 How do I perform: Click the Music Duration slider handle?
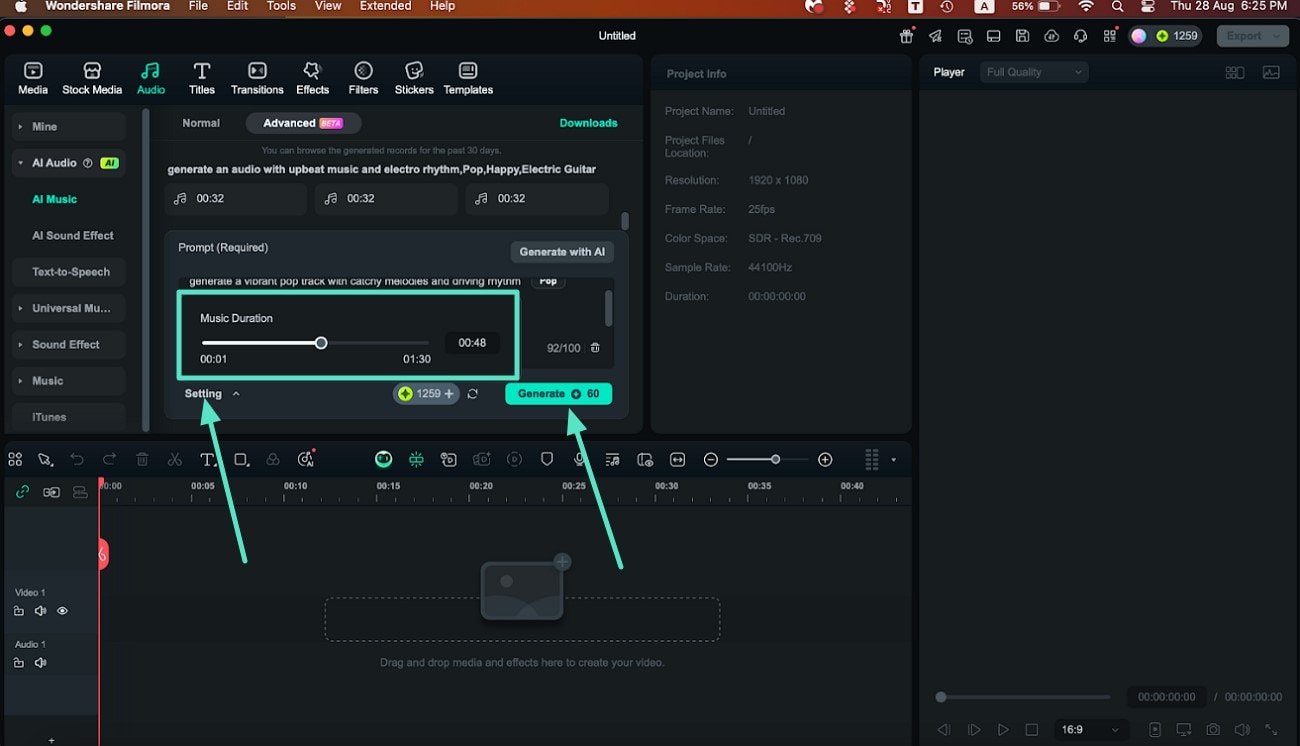[x=321, y=343]
